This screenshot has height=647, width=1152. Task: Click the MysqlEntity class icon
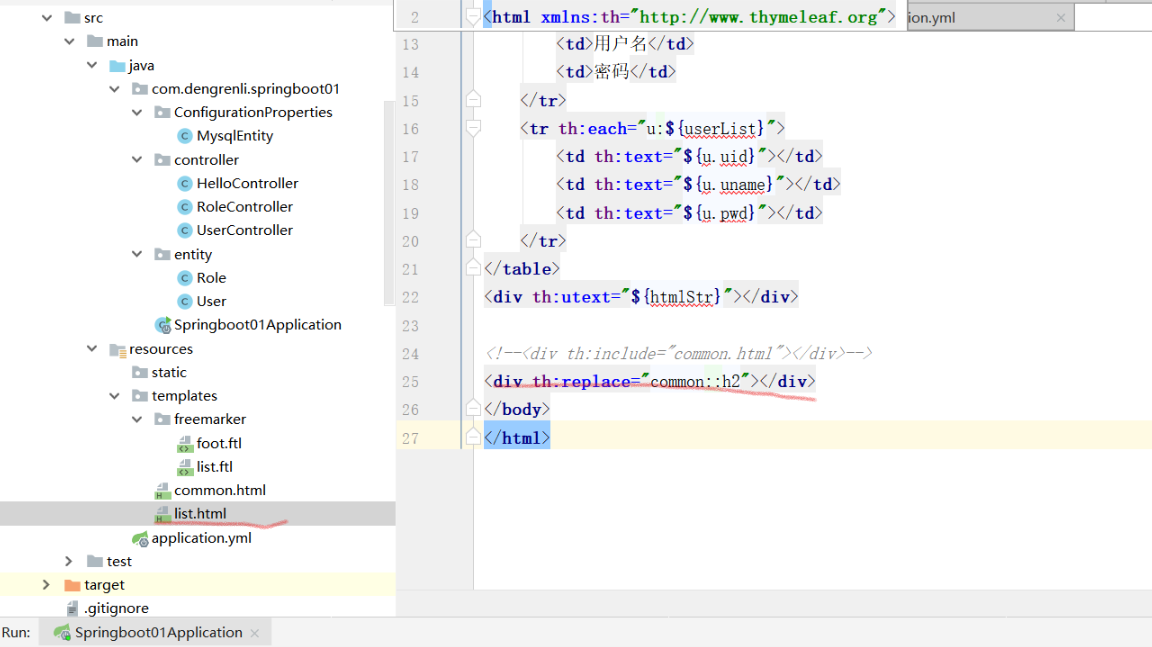tap(185, 136)
